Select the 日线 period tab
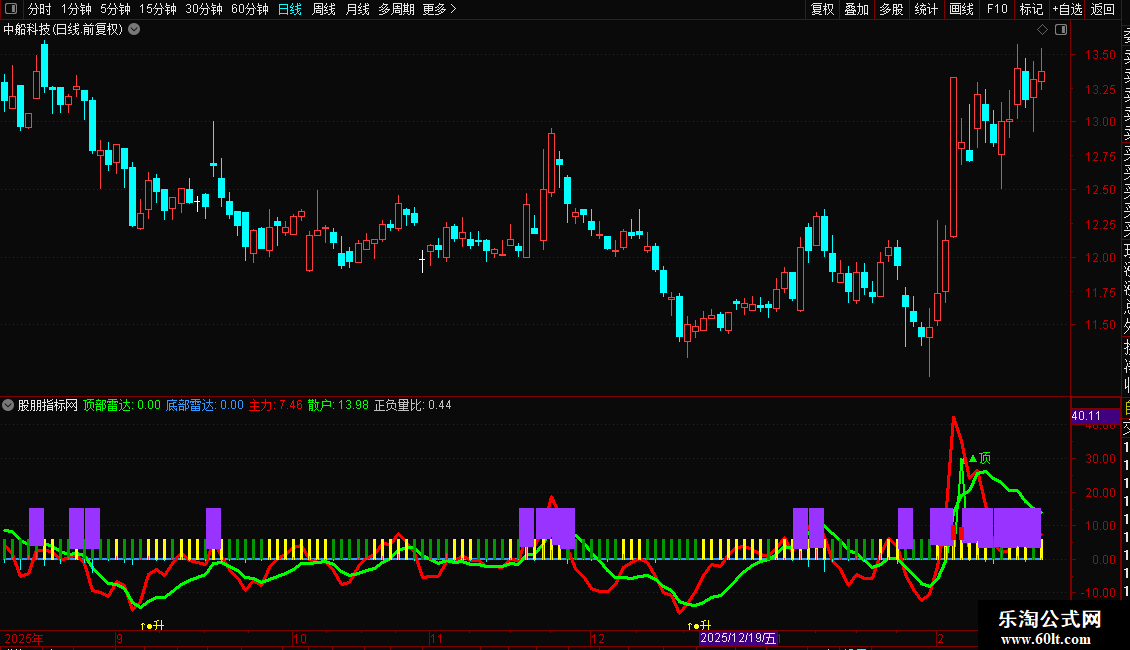 click(x=290, y=9)
